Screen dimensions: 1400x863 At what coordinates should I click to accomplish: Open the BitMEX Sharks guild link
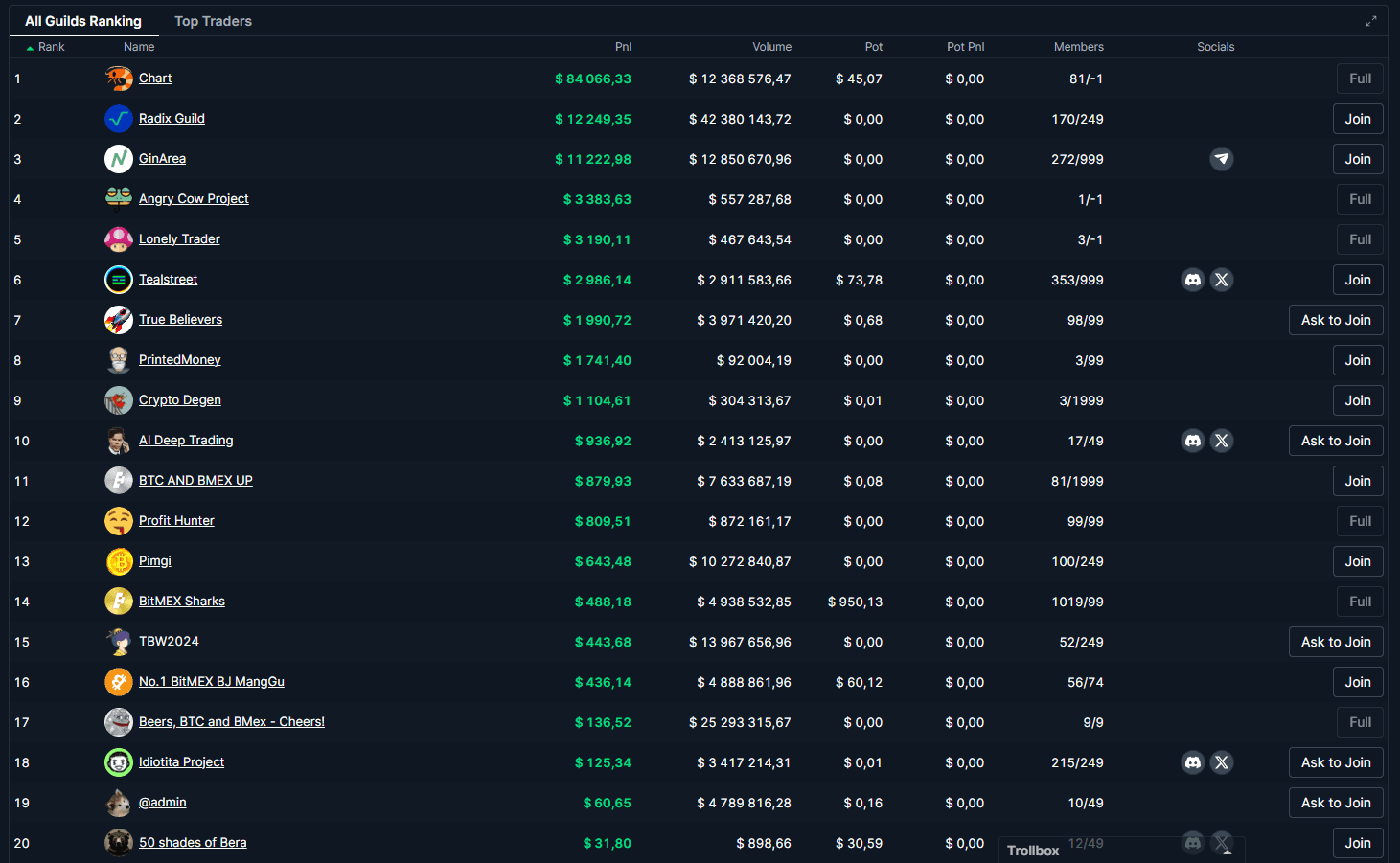click(182, 602)
